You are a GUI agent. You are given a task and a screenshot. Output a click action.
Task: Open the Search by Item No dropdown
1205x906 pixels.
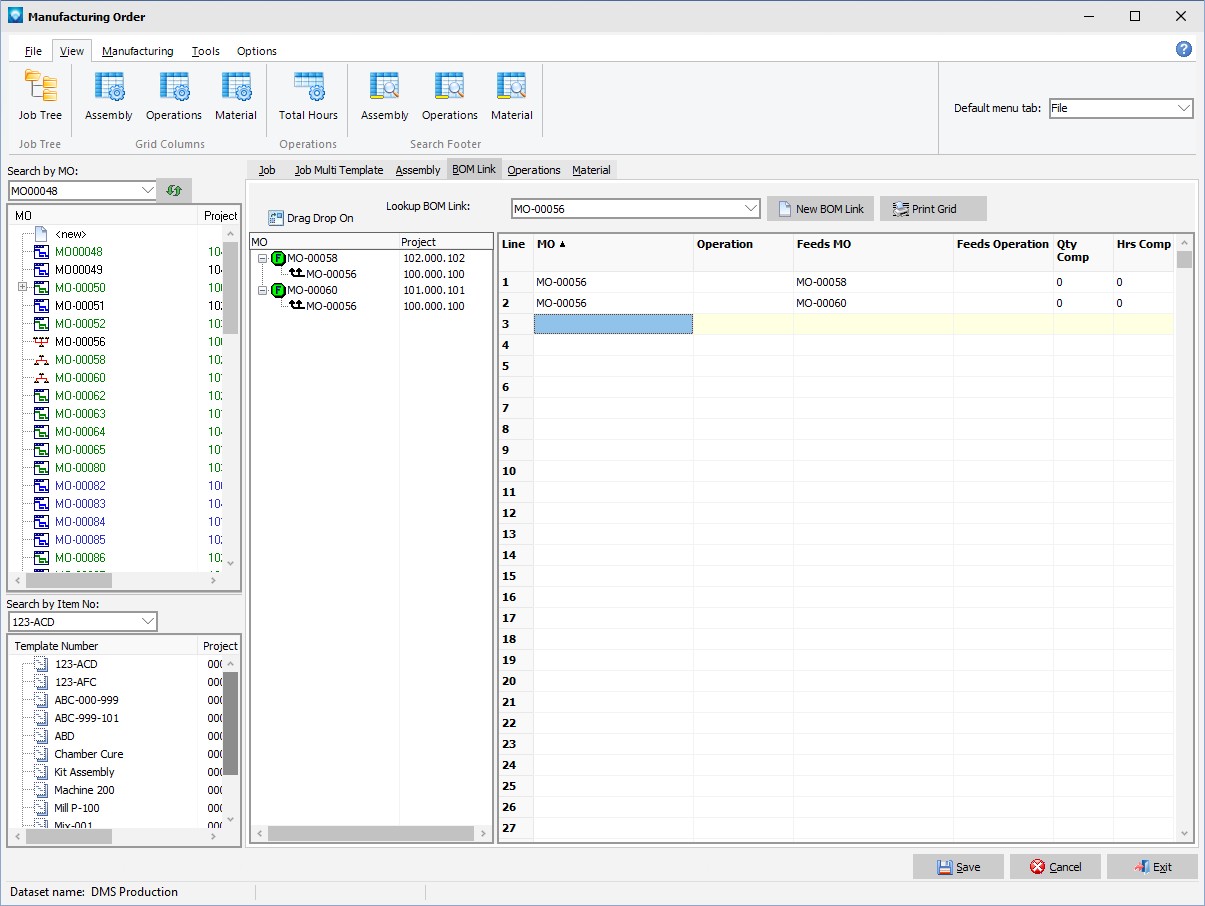coord(148,622)
